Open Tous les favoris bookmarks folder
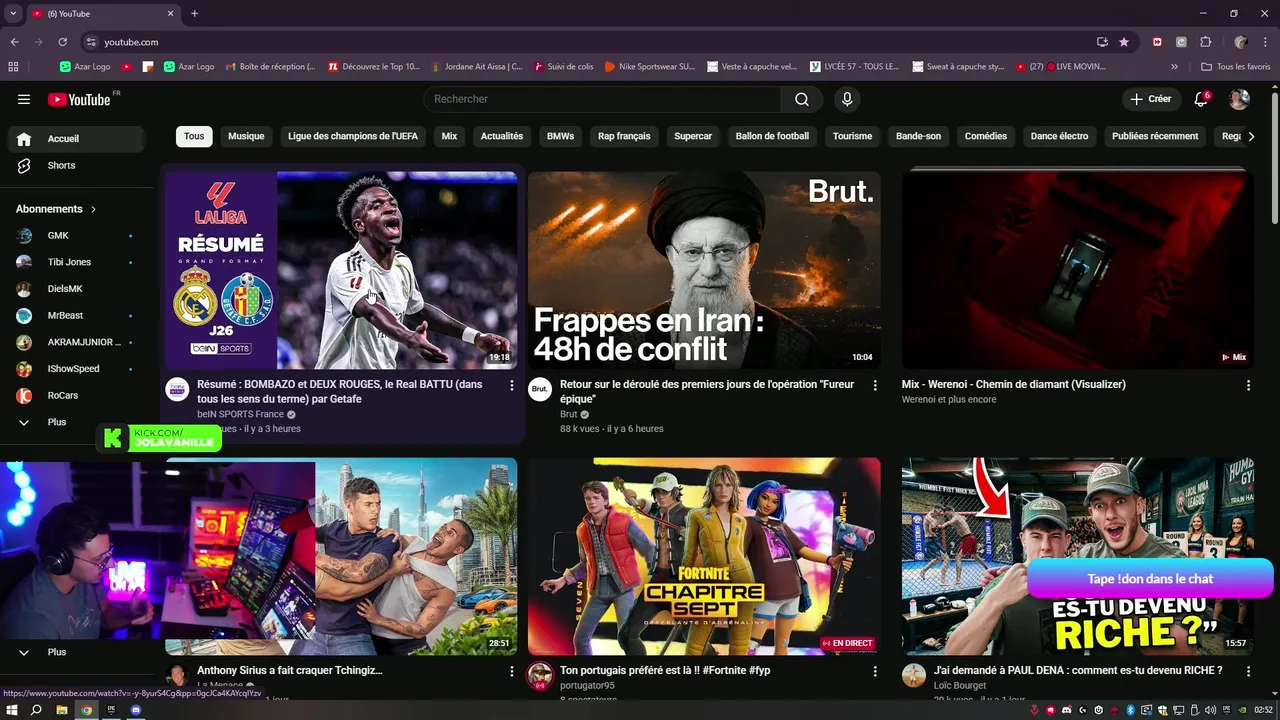This screenshot has height=720, width=1280. coord(1235,67)
